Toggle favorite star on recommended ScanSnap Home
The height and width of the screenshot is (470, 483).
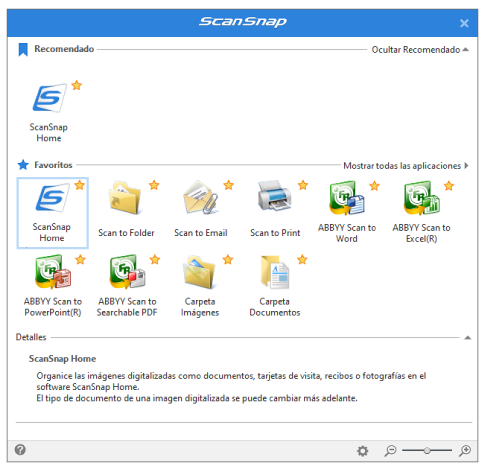(77, 85)
